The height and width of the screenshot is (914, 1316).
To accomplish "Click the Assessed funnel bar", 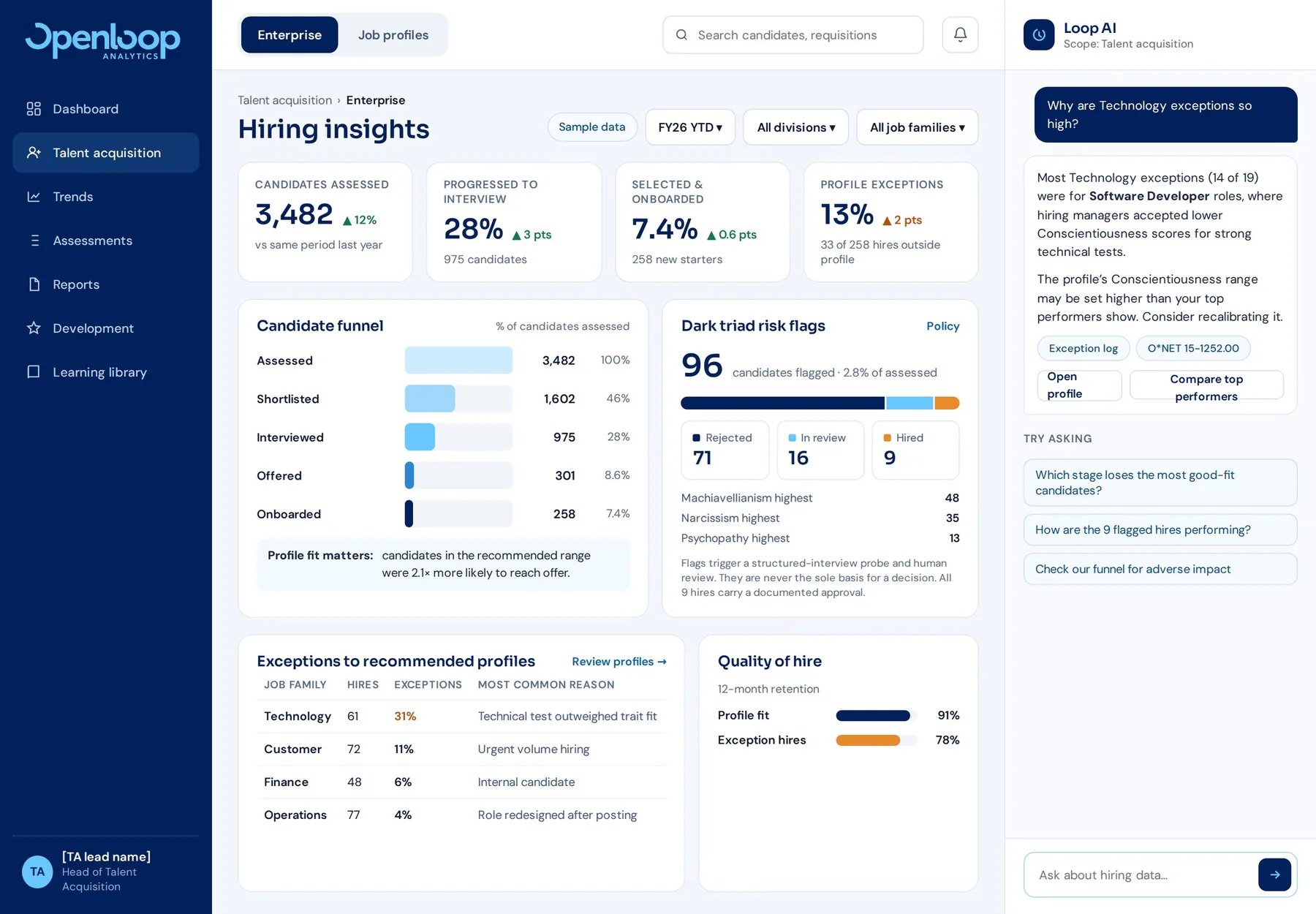I will click(x=458, y=360).
